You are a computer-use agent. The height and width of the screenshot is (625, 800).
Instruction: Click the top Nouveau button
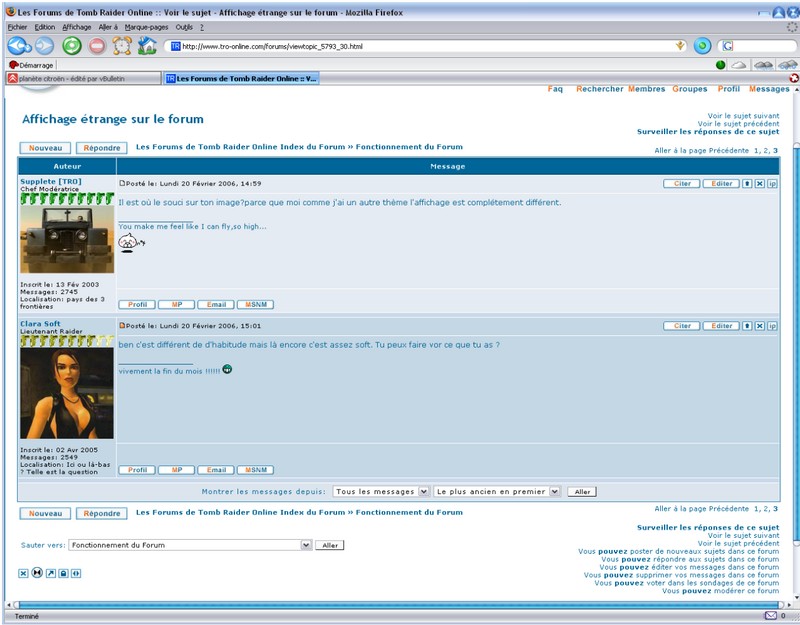point(45,148)
